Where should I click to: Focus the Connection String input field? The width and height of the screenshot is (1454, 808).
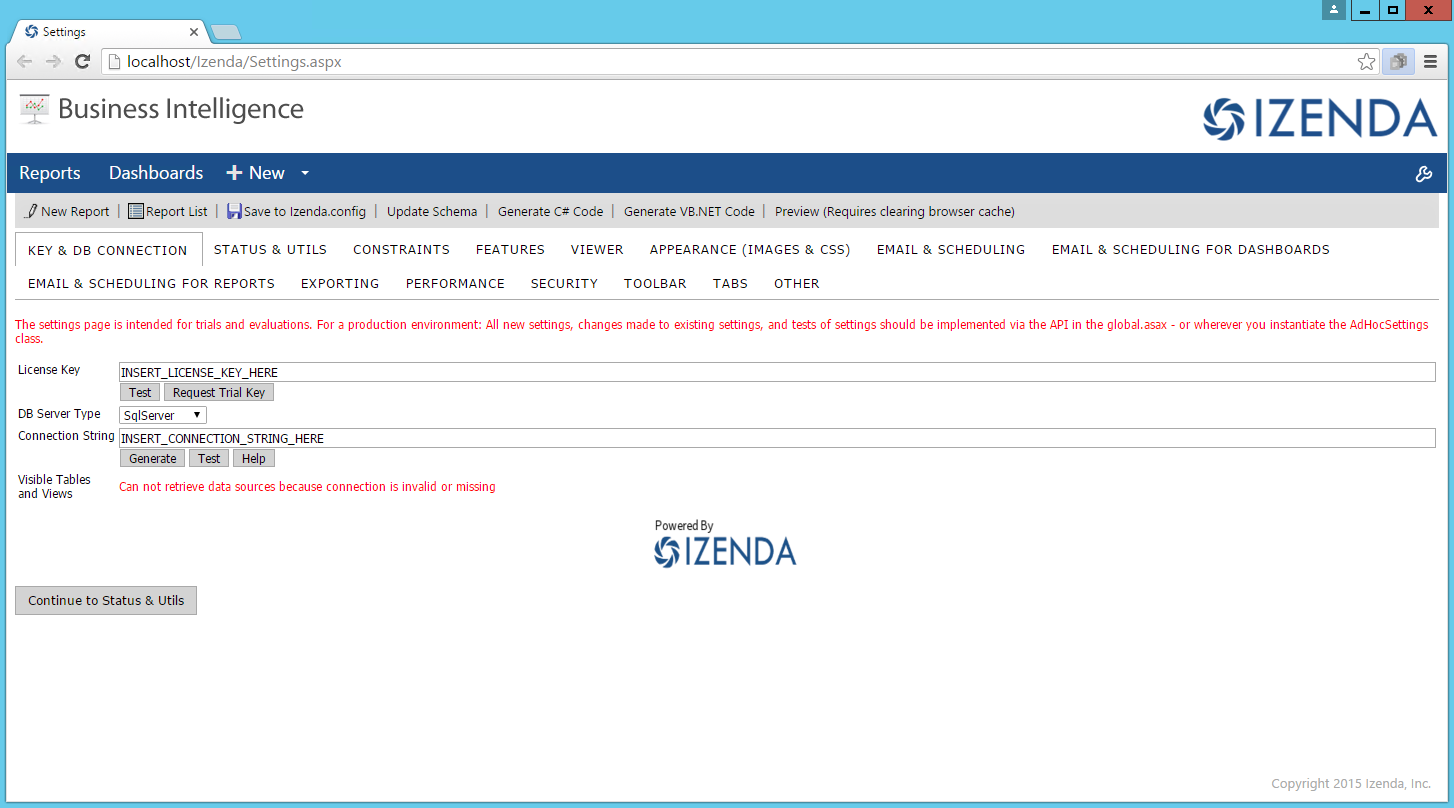(777, 438)
